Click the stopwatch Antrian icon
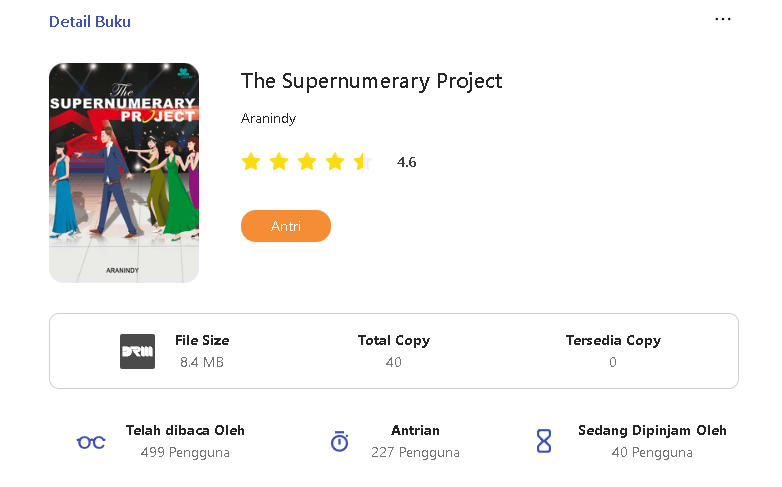This screenshot has height=487, width=782. pos(340,441)
